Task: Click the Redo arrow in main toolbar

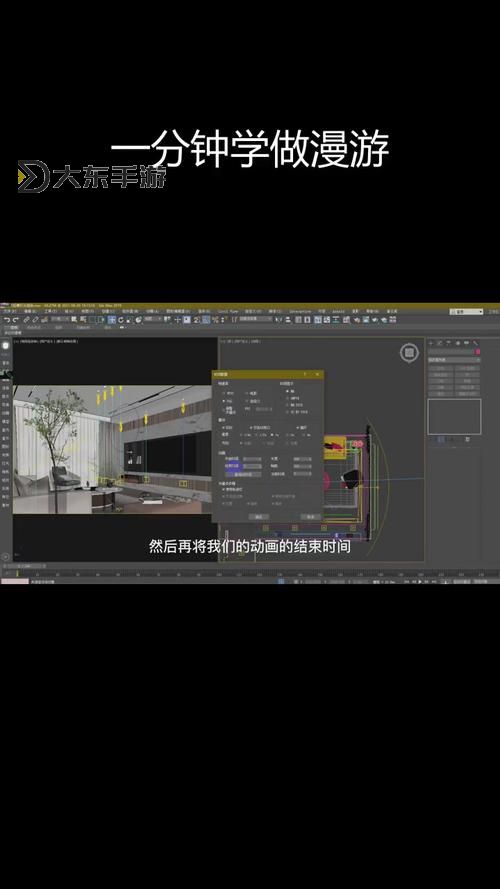Action: point(15,320)
